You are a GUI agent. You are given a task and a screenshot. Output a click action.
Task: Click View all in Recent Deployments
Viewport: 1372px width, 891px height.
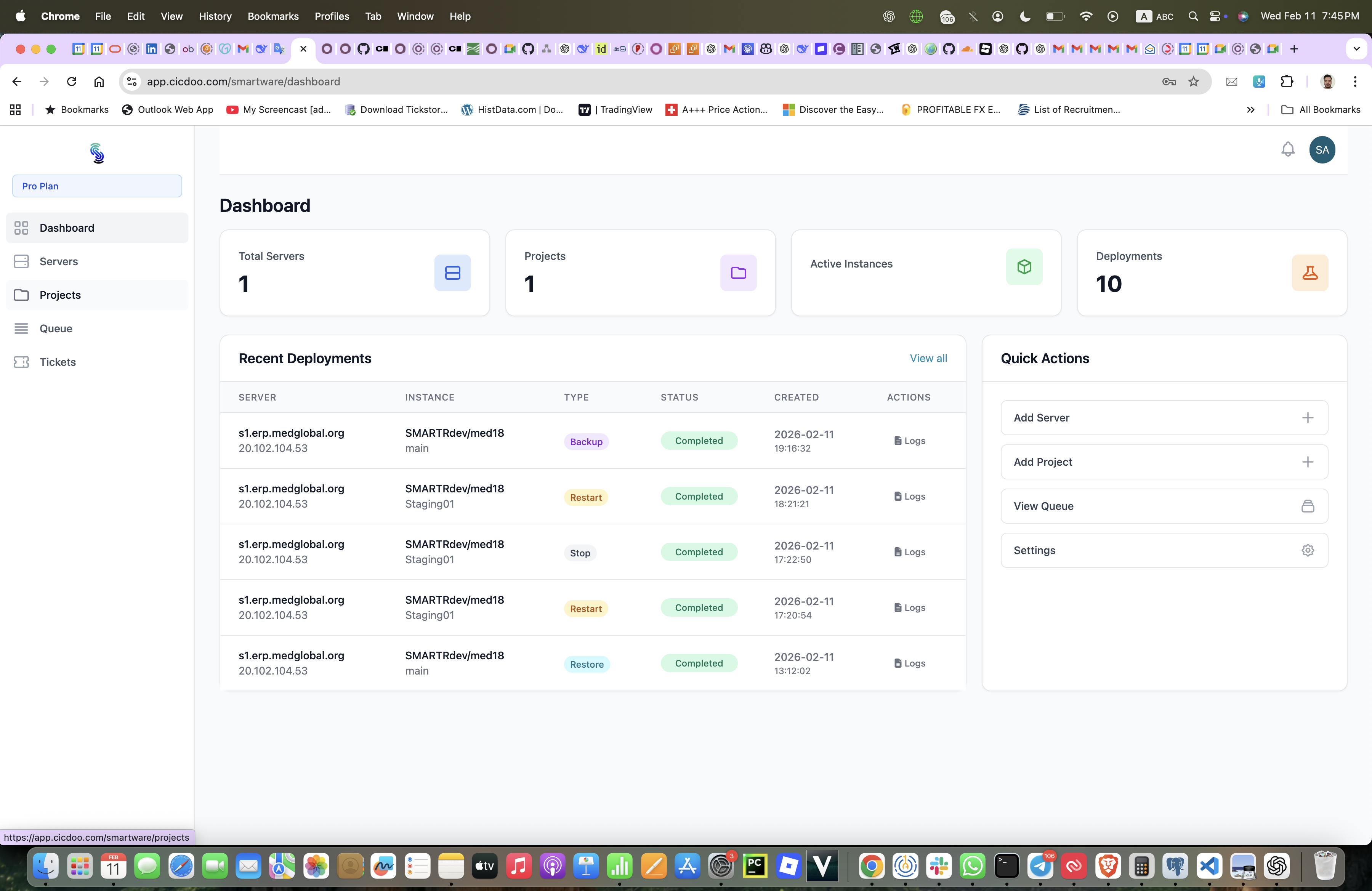928,358
